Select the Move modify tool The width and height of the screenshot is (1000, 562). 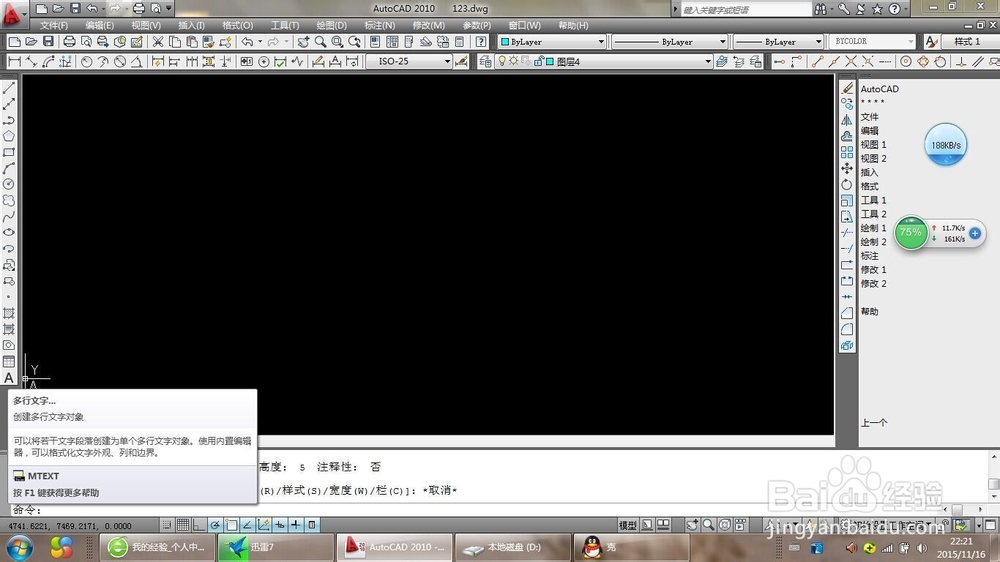(x=847, y=168)
